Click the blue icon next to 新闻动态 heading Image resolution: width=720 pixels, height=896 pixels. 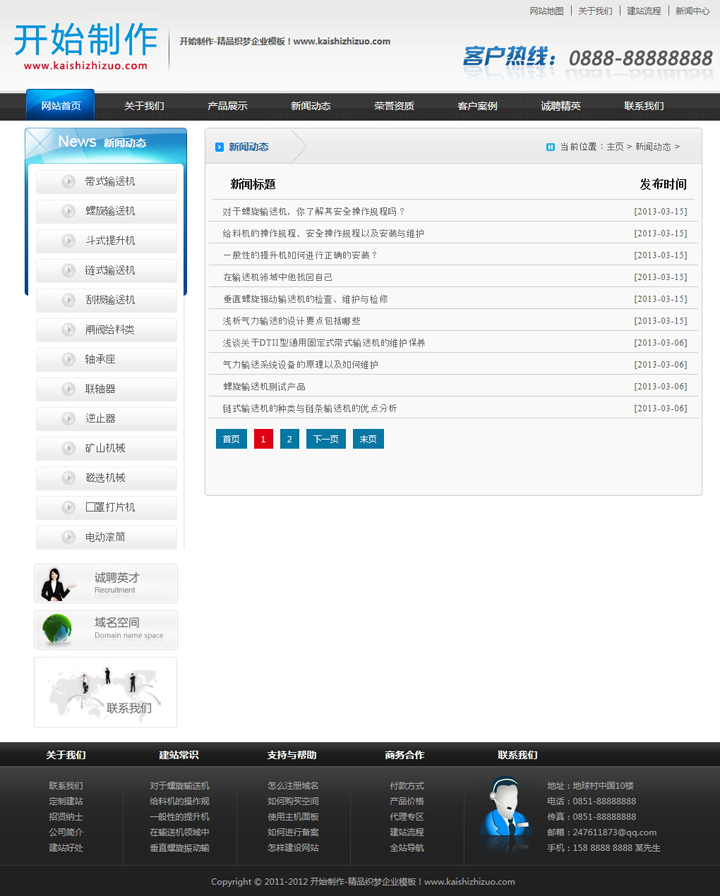tap(220, 147)
